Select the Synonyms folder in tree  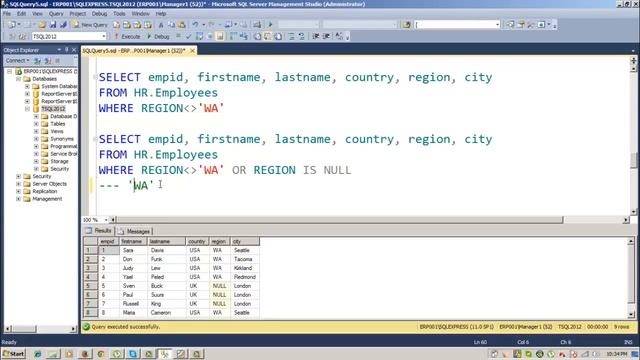tap(62, 139)
